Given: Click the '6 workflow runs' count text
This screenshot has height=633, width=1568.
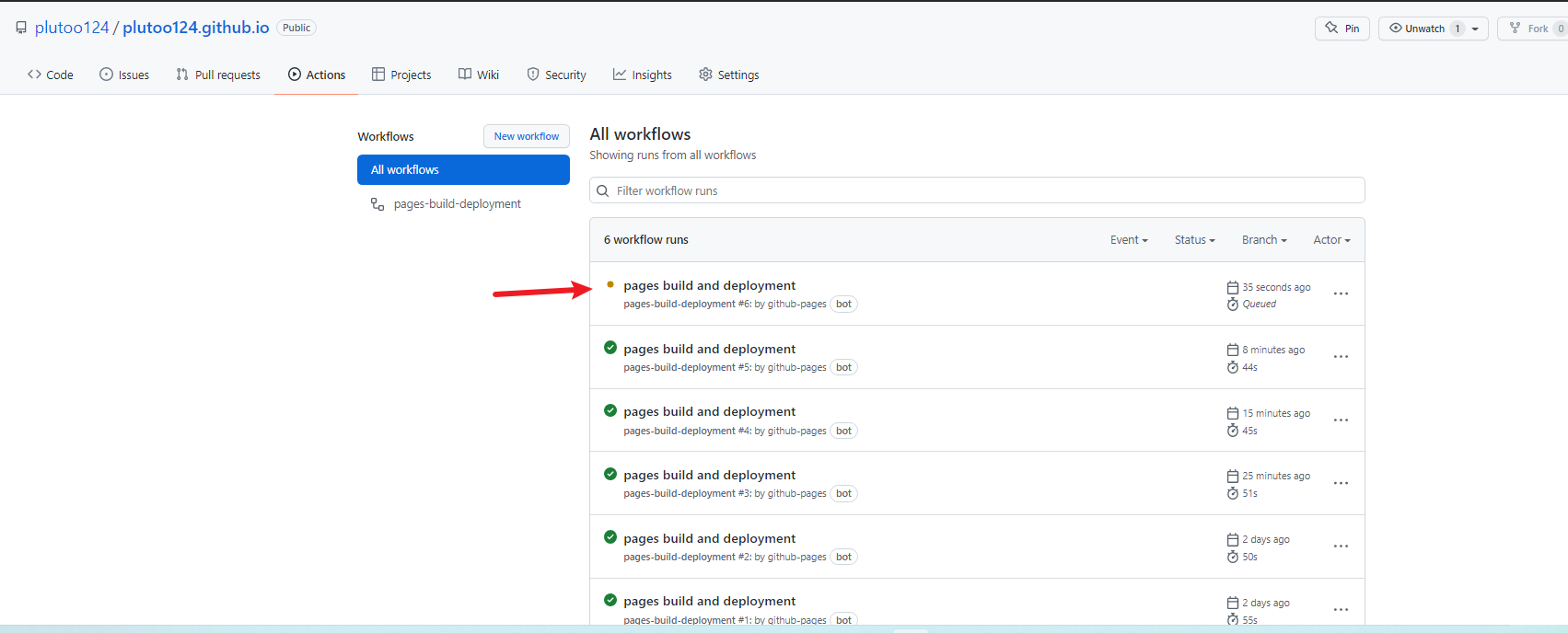Looking at the screenshot, I should coord(645,239).
